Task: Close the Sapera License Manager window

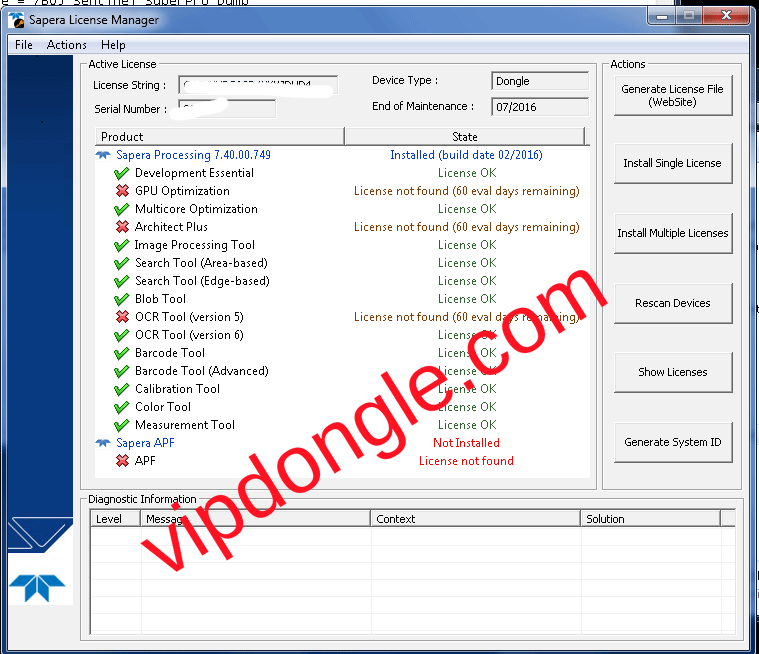Action: tap(726, 16)
